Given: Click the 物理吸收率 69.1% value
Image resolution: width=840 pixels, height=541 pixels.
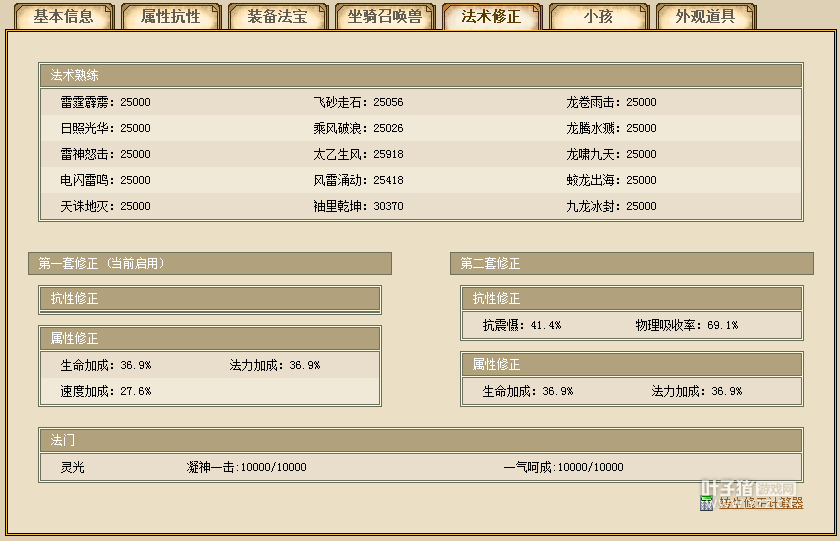Looking at the screenshot, I should (686, 325).
